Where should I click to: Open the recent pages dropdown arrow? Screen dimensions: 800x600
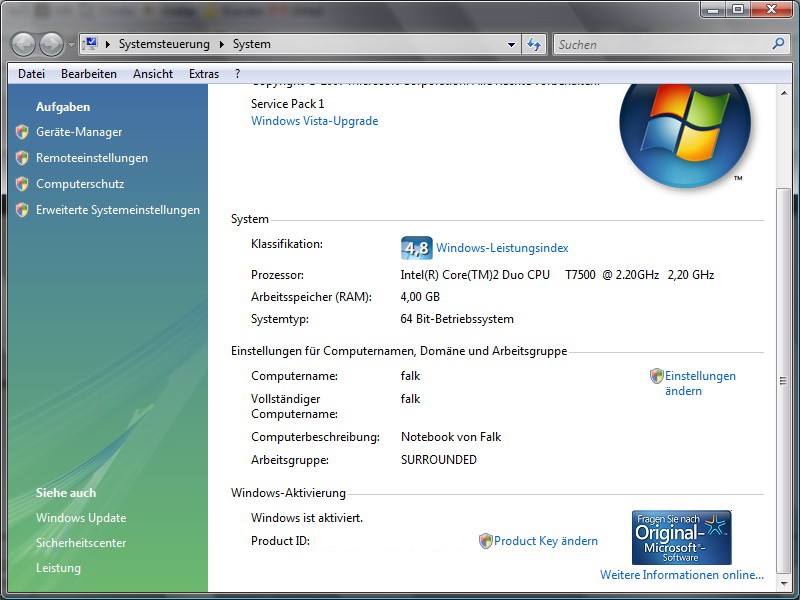[x=71, y=45]
